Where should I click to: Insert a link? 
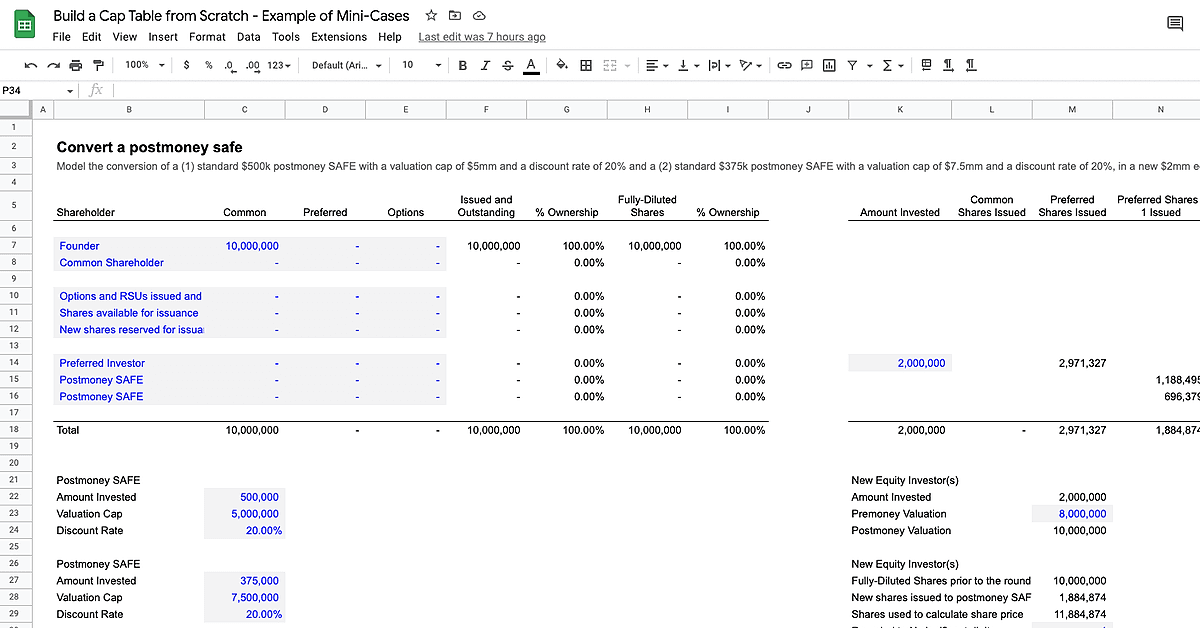[x=785, y=65]
